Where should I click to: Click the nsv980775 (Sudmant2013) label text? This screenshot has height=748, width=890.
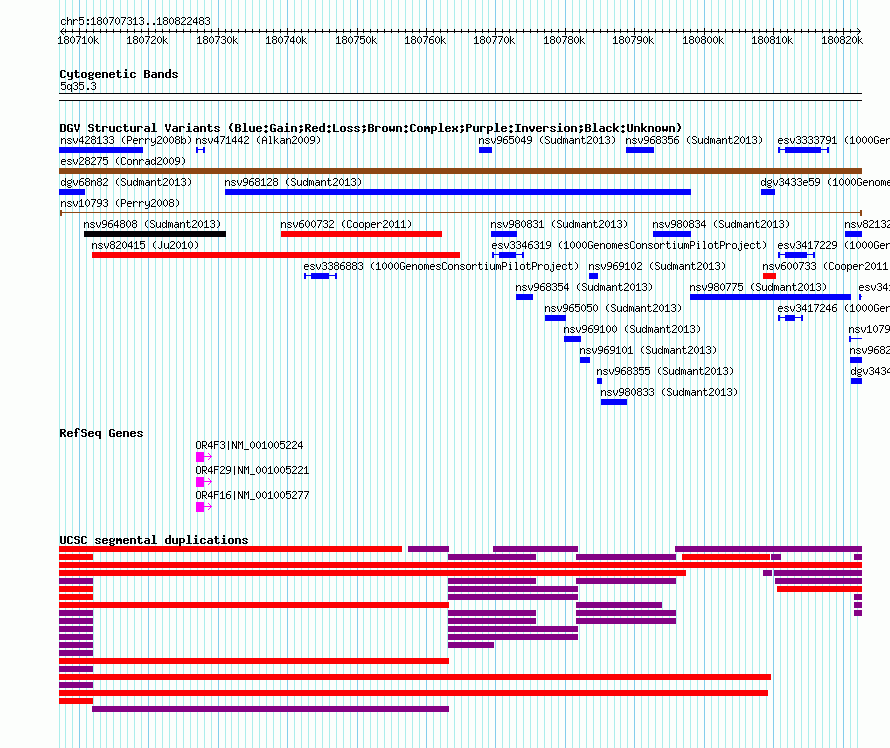coord(758,287)
